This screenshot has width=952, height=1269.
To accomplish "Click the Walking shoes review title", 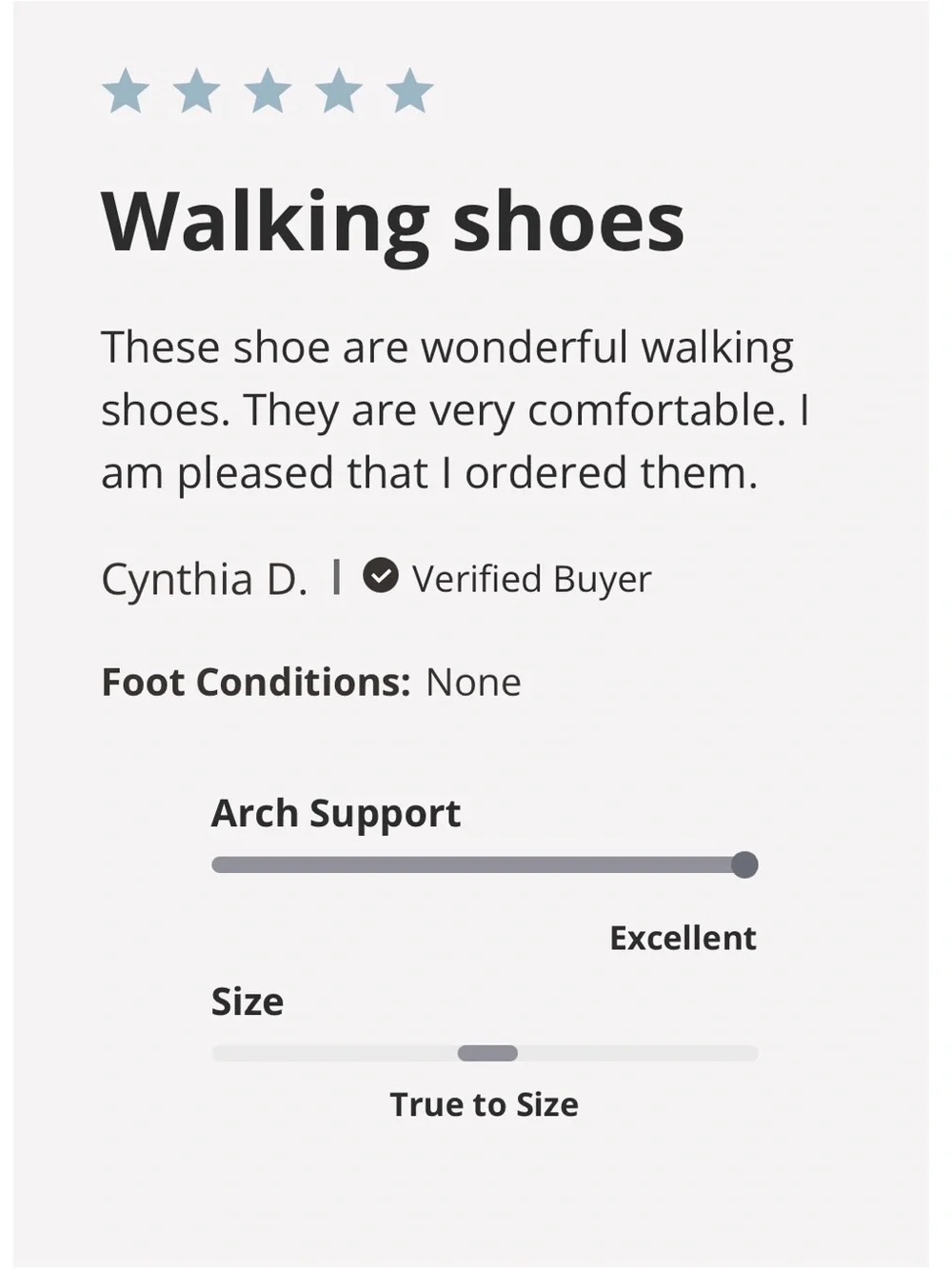I will pyautogui.click(x=392, y=223).
